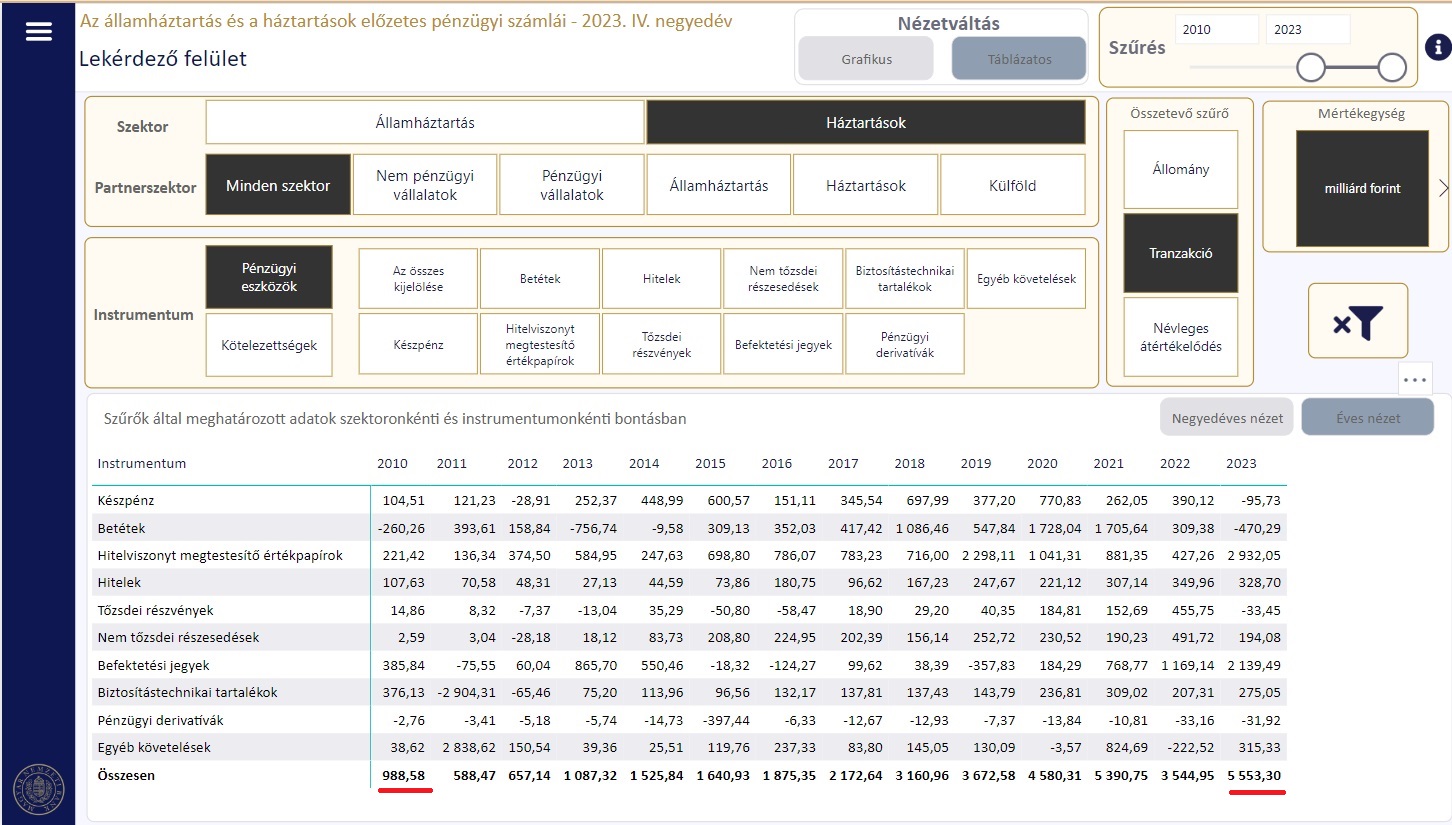Choose Pénzügyi vállalatok partner sector

pos(572,185)
